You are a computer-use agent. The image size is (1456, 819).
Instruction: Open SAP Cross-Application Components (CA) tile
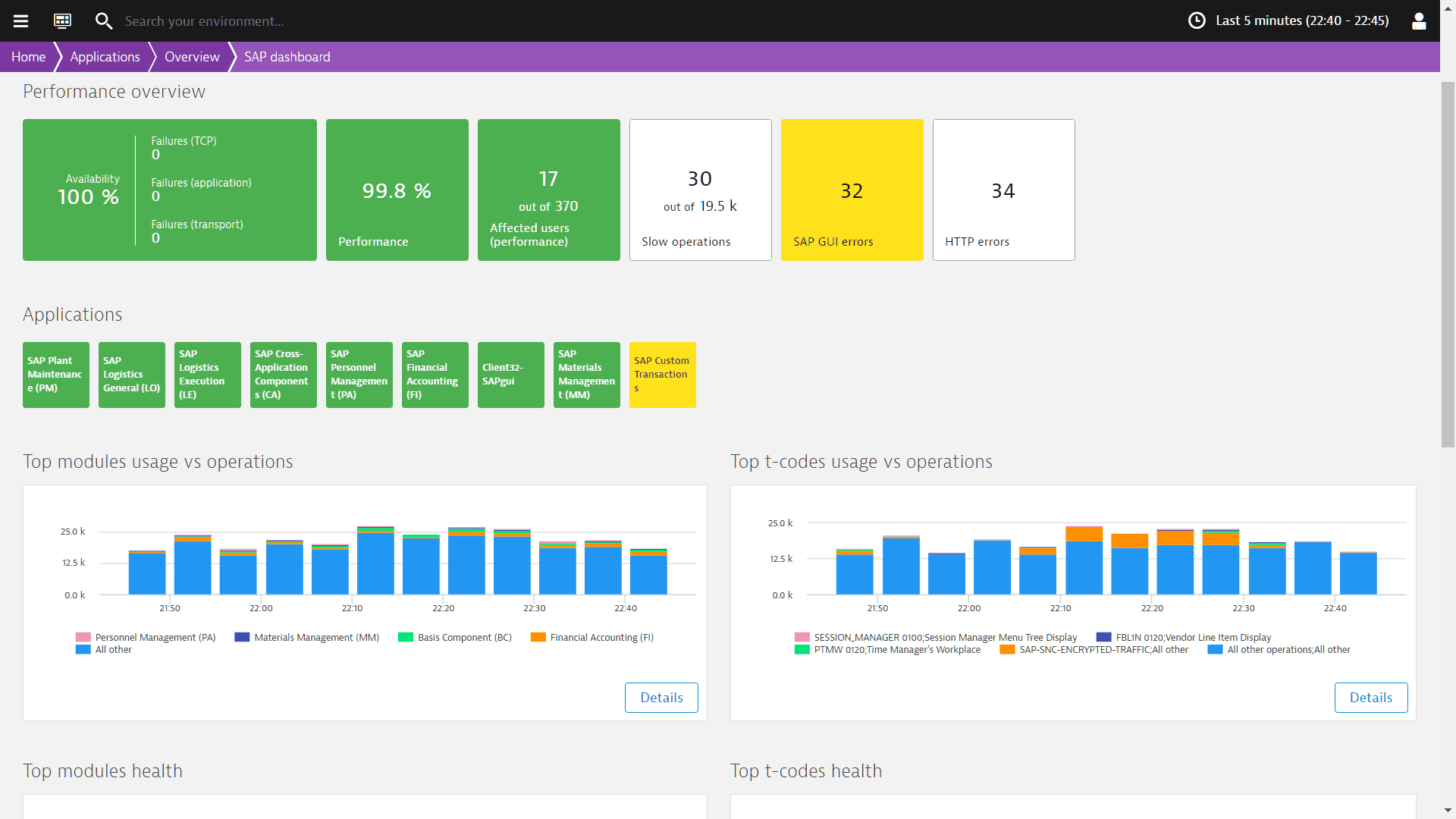pos(284,375)
